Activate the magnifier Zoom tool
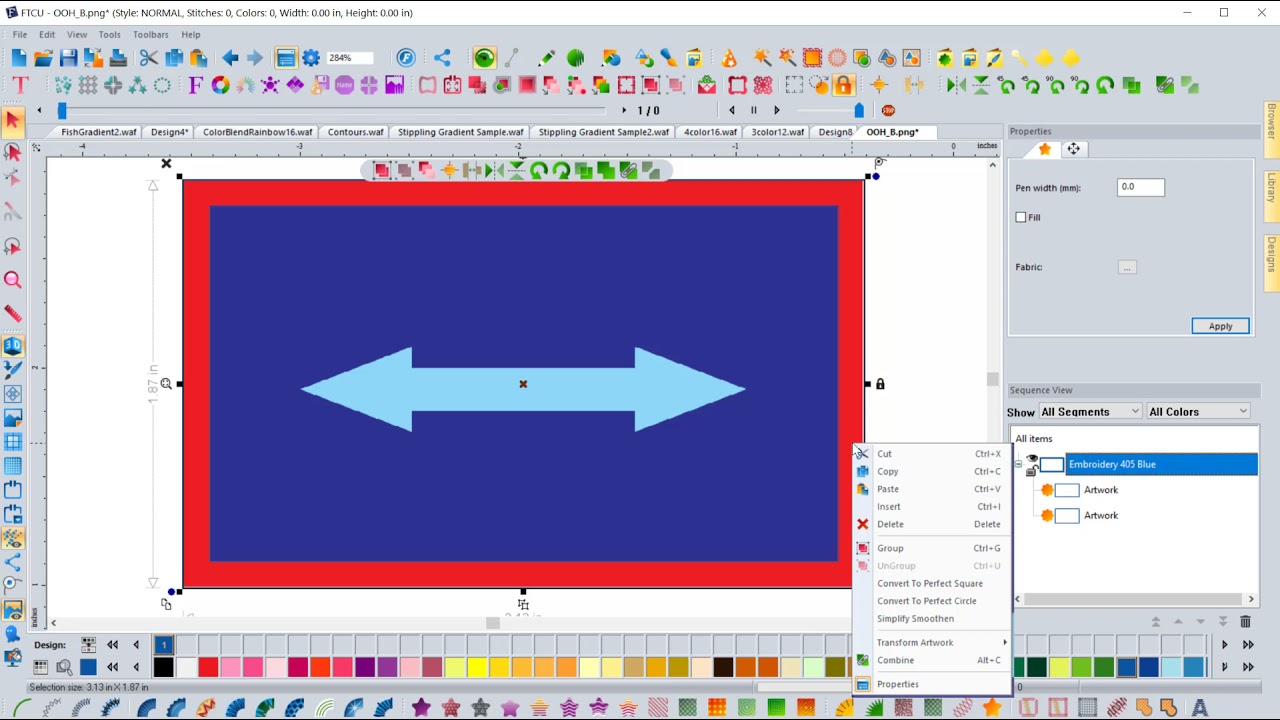The width and height of the screenshot is (1280, 720). point(13,281)
